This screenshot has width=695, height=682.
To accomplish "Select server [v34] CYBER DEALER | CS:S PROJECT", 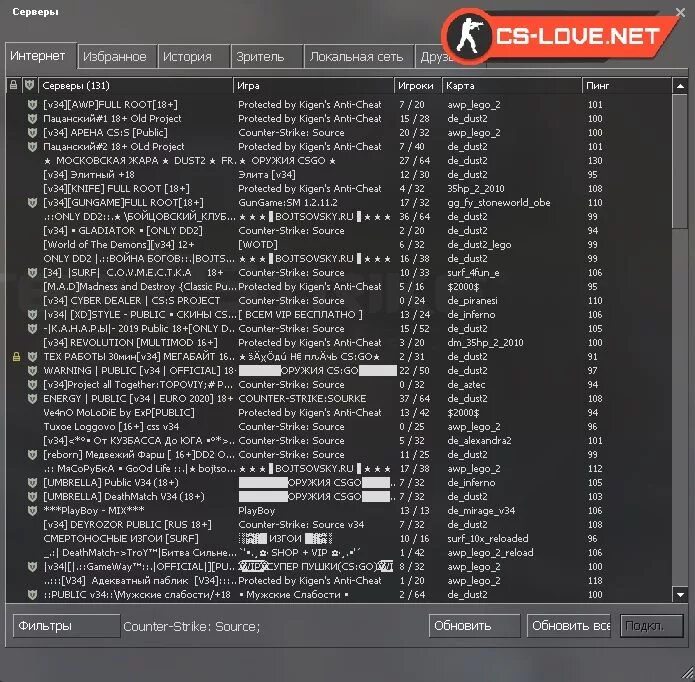I will (x=339, y=300).
